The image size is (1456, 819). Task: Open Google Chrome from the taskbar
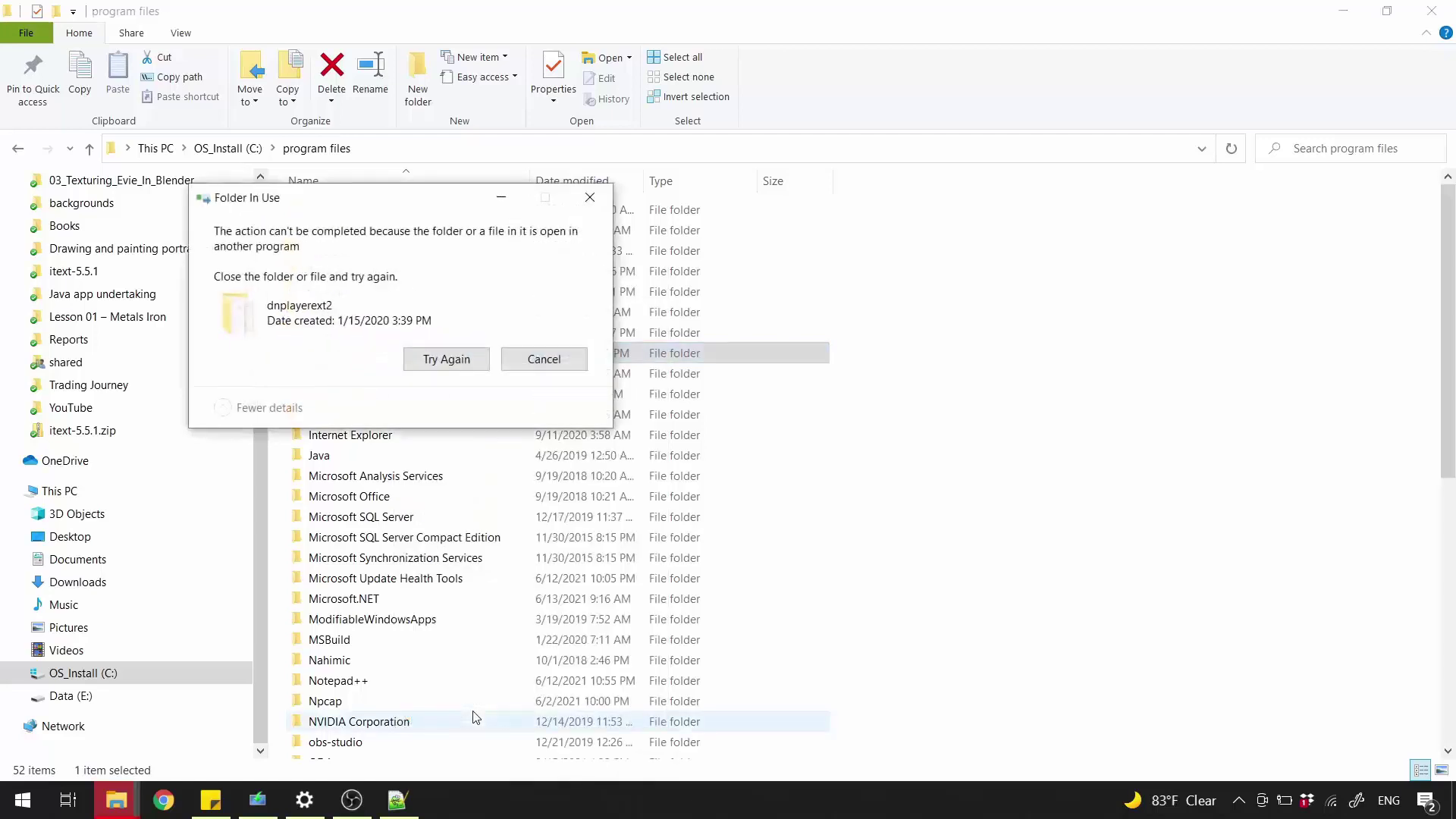[x=163, y=800]
